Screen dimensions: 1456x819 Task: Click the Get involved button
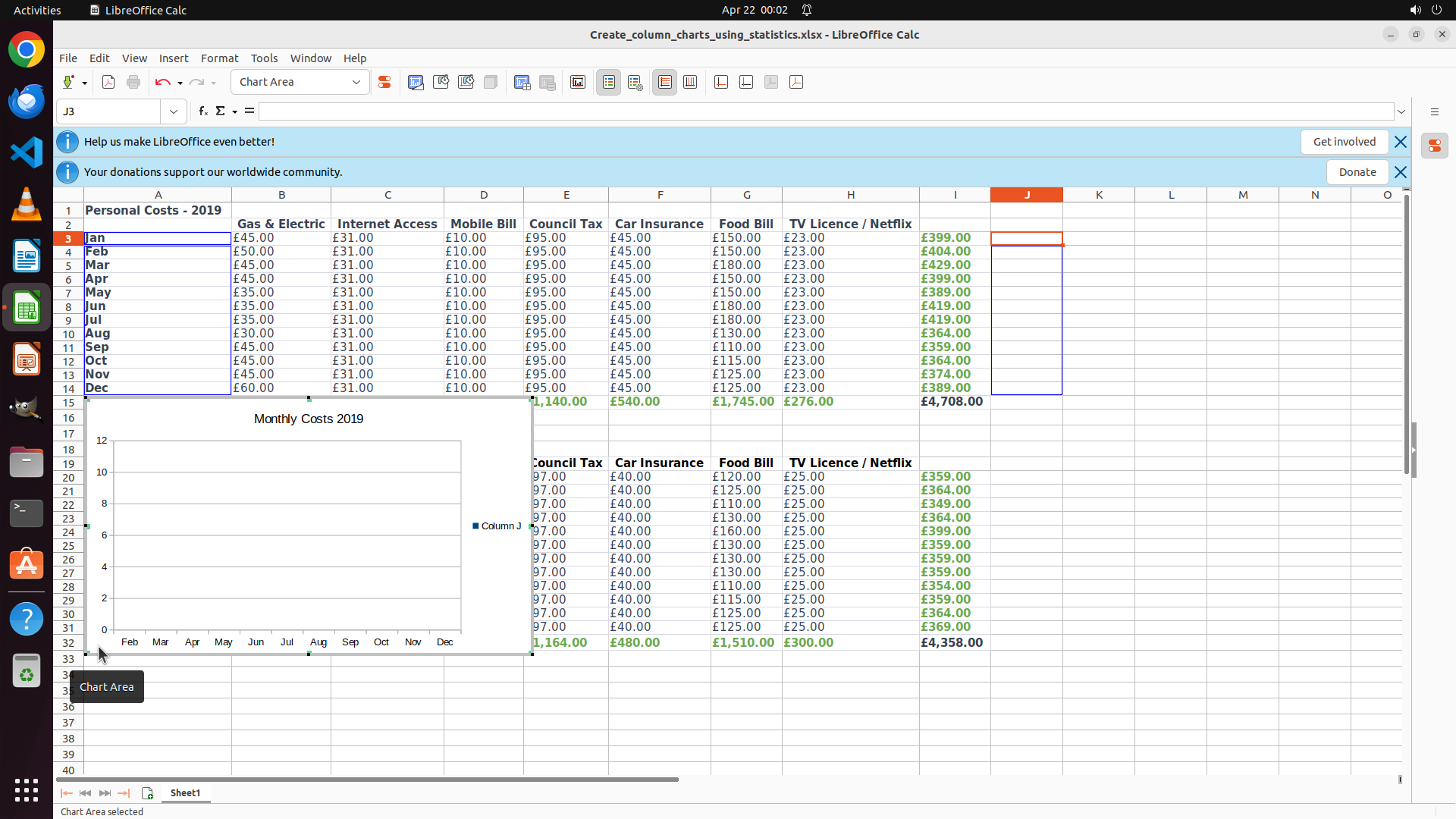tap(1344, 142)
